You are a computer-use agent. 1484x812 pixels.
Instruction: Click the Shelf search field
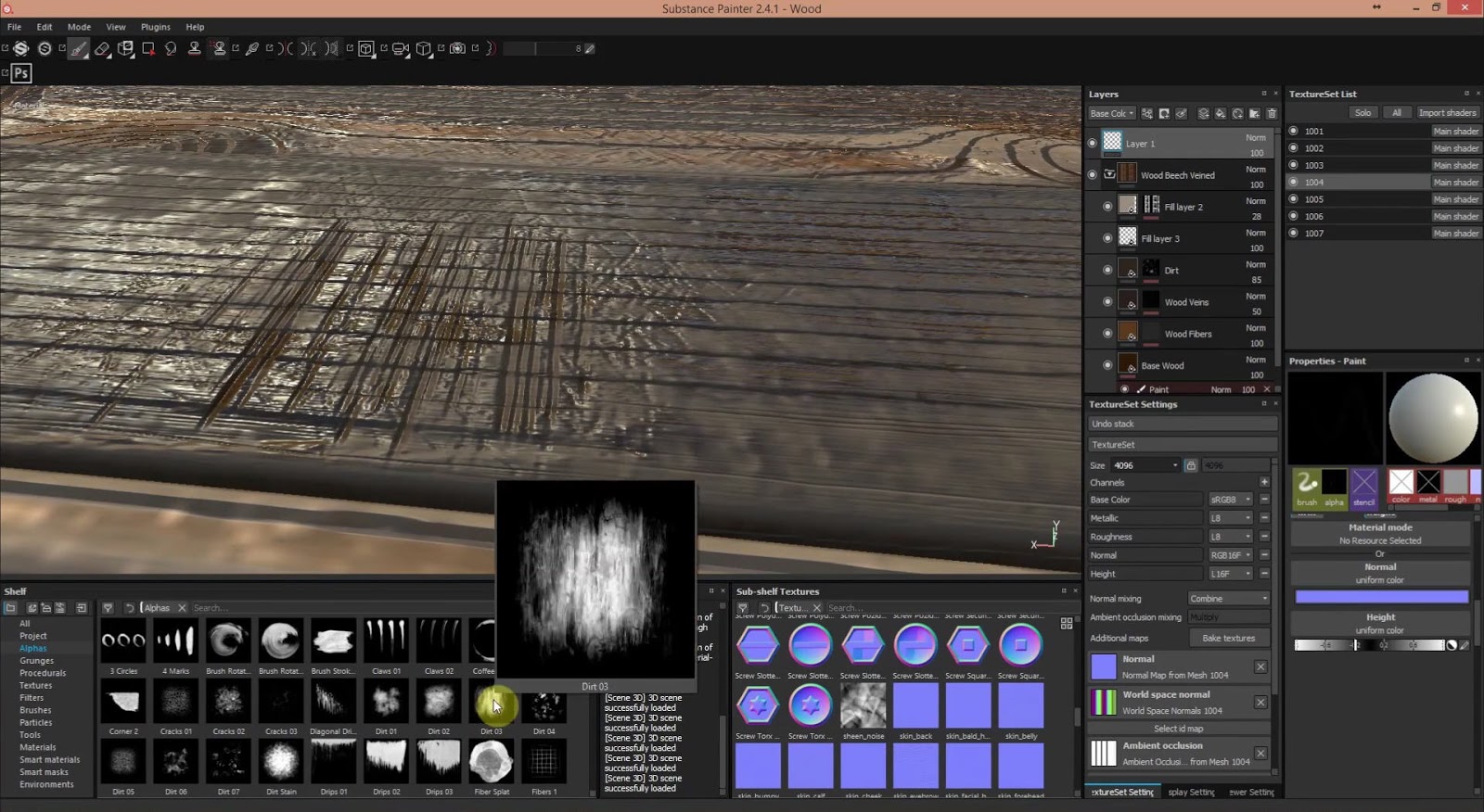click(343, 608)
